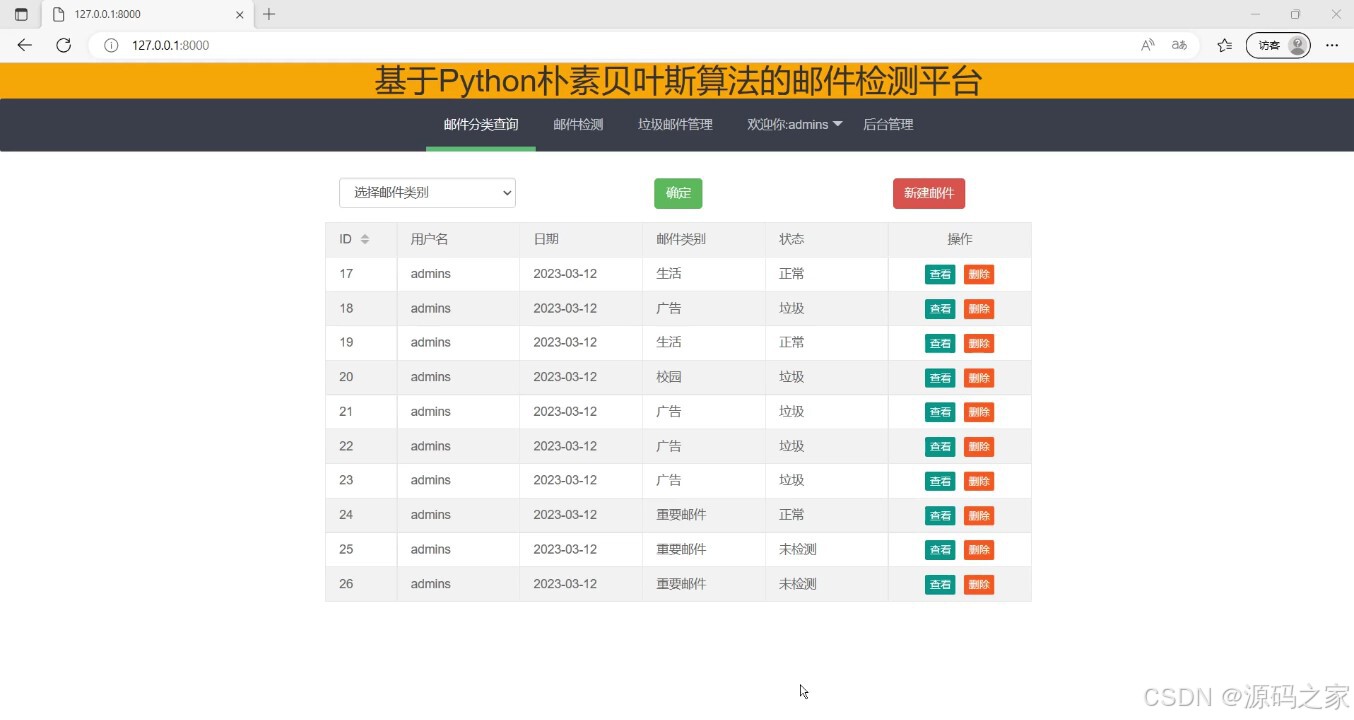
Task: View the email with ID 23
Action: click(x=940, y=481)
